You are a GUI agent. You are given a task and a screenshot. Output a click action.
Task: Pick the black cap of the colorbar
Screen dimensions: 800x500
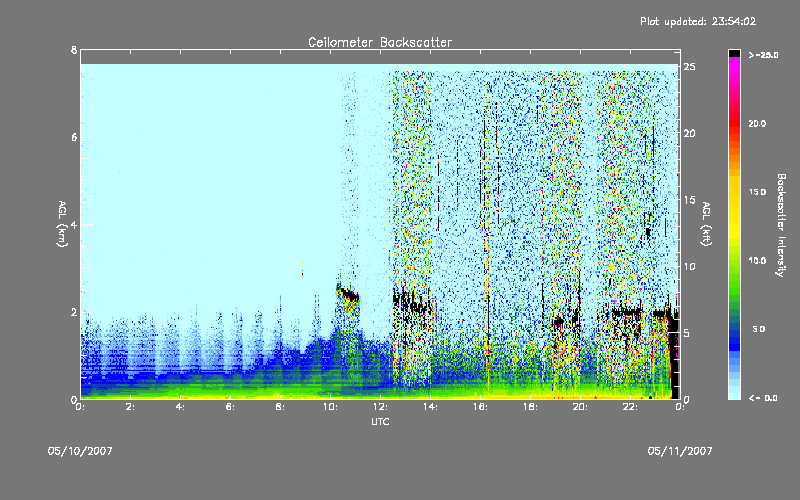coord(734,53)
